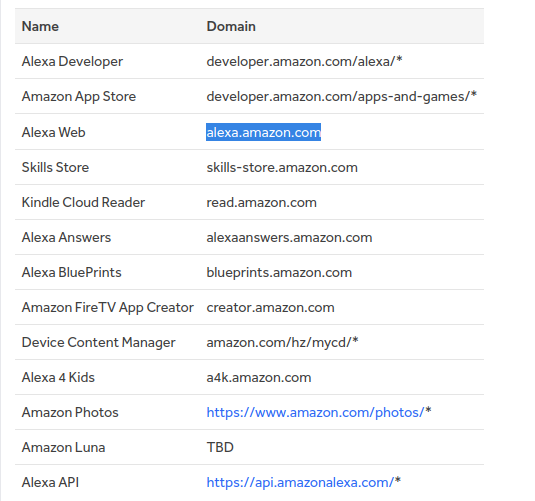
Task: Click the Alexa Web name cell
Action: pyautogui.click(x=54, y=132)
